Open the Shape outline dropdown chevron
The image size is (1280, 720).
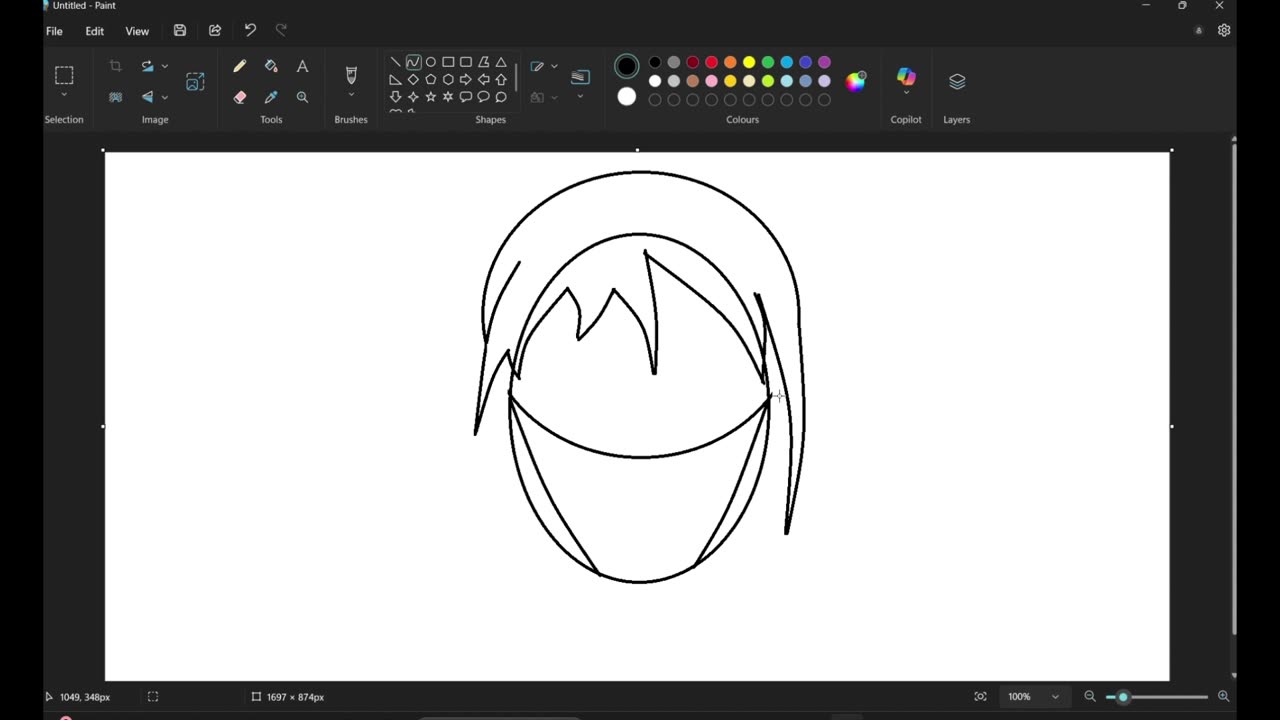(554, 67)
